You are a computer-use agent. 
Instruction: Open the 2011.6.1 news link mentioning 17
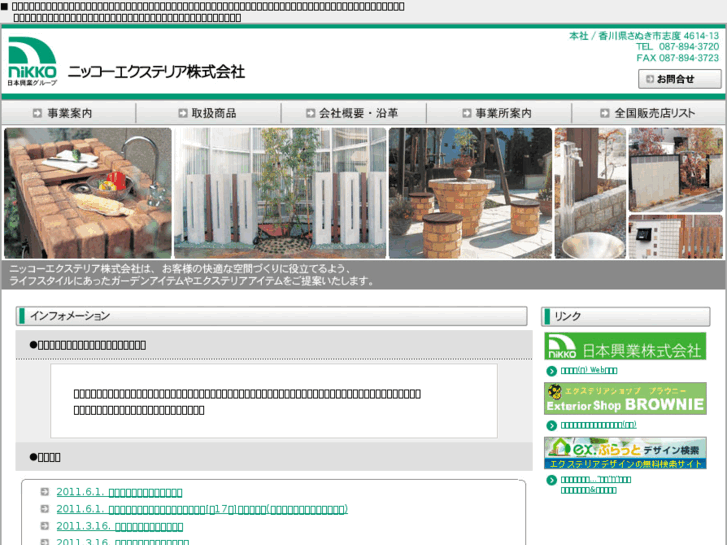202,509
